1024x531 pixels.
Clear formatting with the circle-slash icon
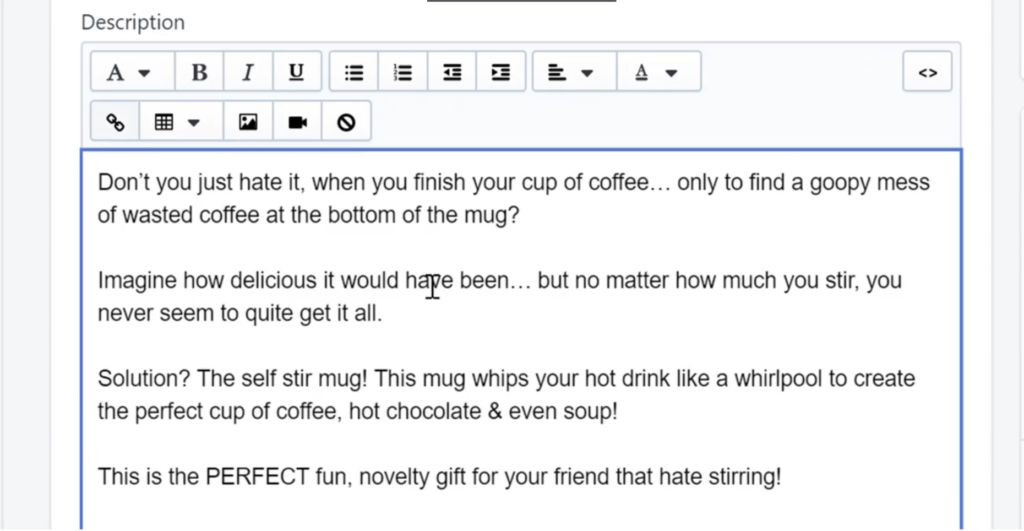click(346, 121)
